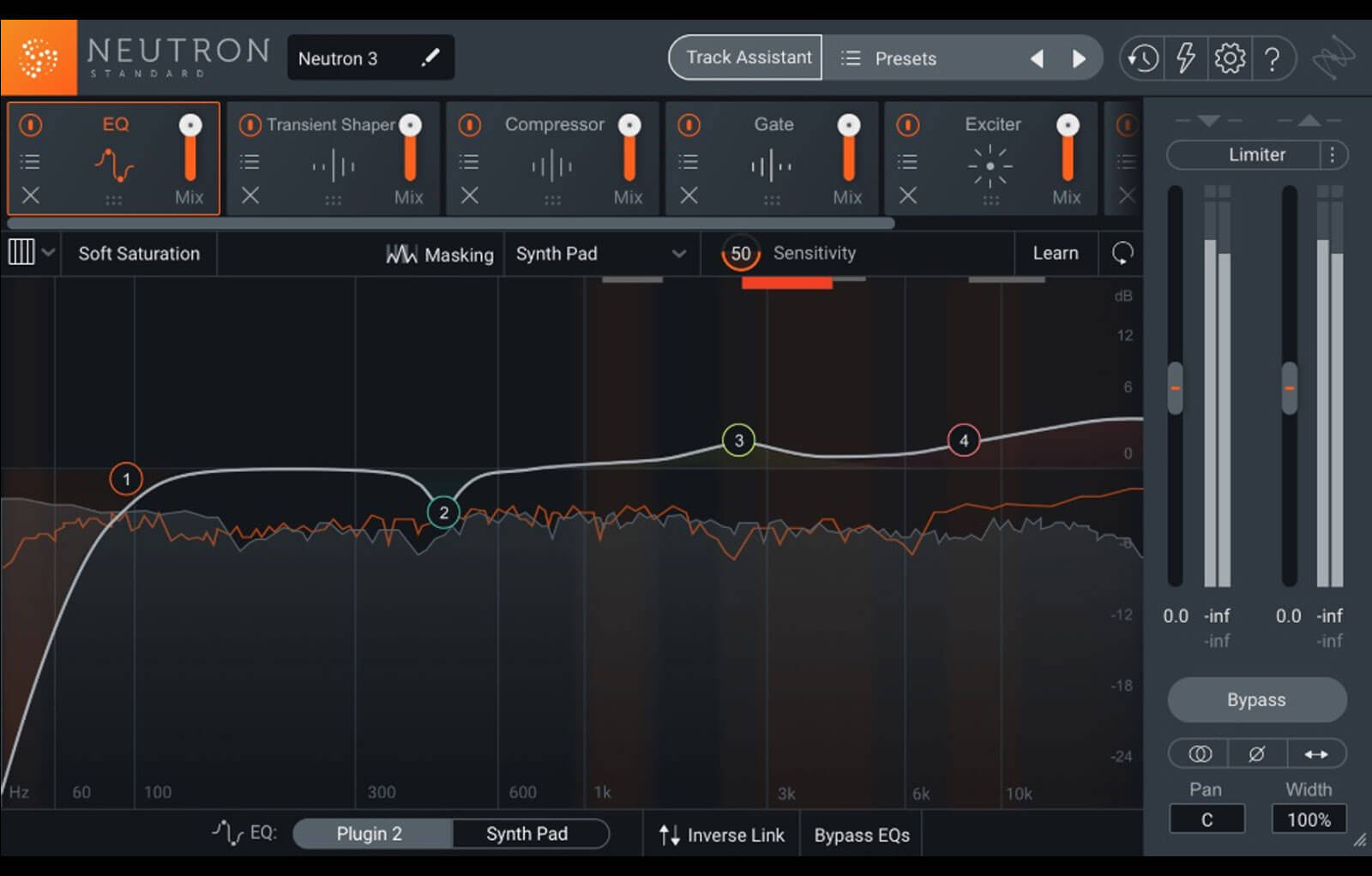
Task: Click Track Assistant button
Action: point(746,57)
